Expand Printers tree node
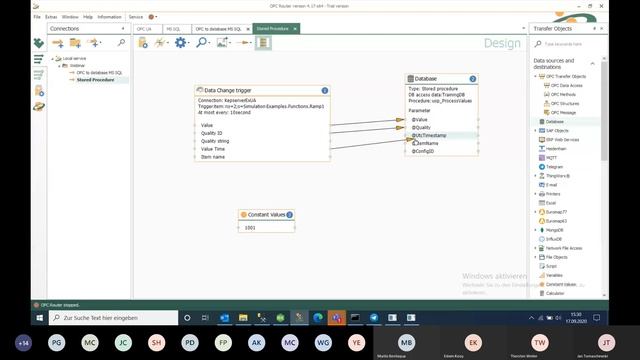This screenshot has height=360, width=640. (536, 194)
